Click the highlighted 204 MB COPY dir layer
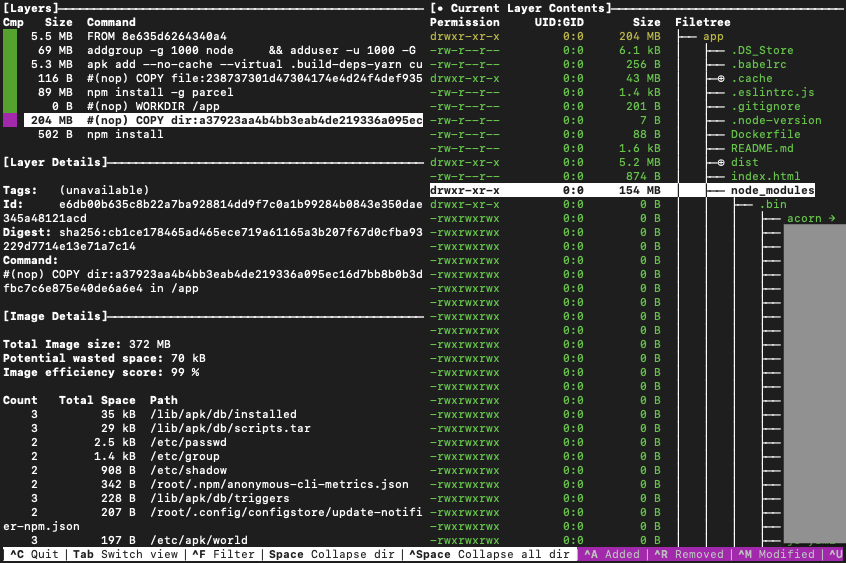This screenshot has height=563, width=846. pyautogui.click(x=223, y=120)
